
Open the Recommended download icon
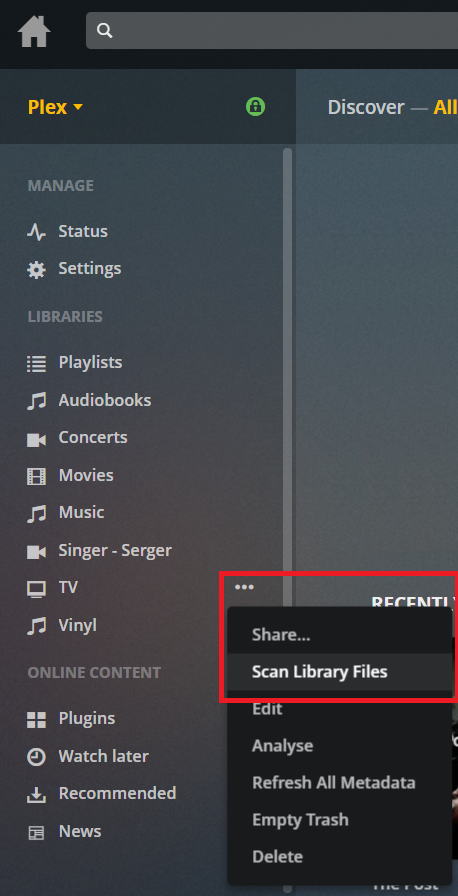(x=37, y=794)
